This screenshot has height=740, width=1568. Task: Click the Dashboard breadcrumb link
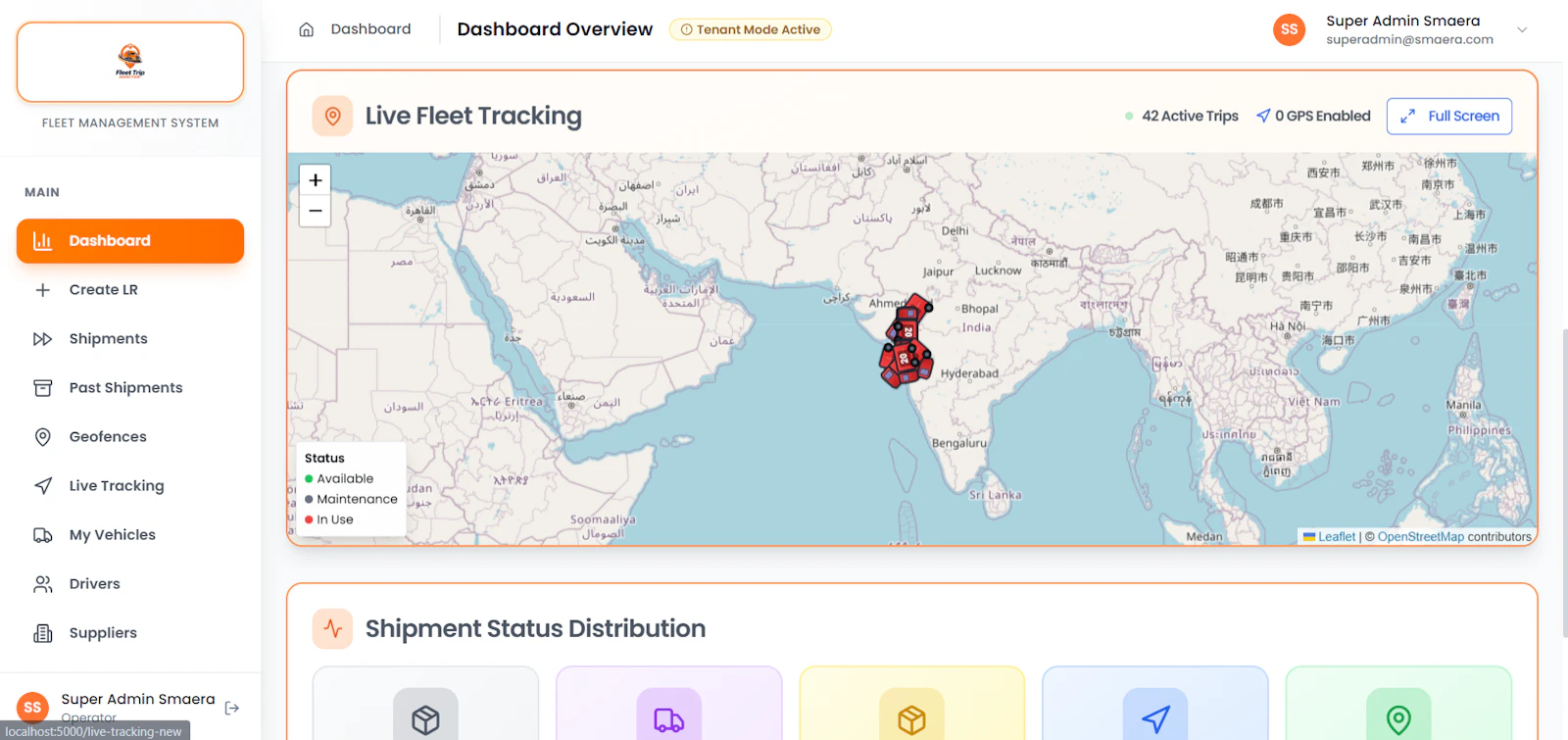[x=370, y=29]
